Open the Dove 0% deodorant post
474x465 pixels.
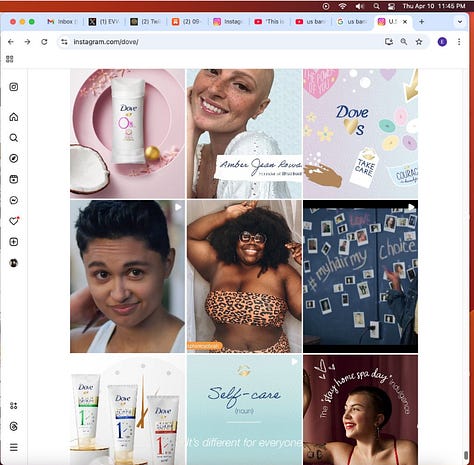click(127, 134)
